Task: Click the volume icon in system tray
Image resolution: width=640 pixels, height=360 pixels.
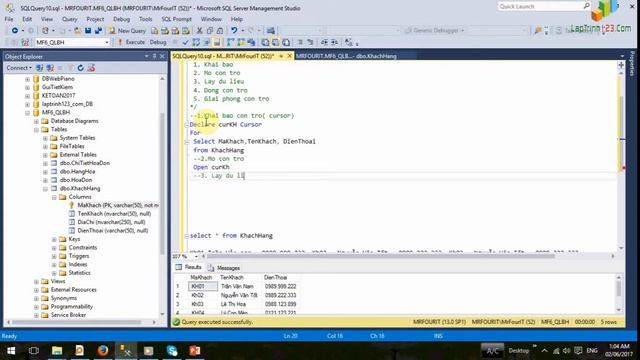Action: pyautogui.click(x=566, y=351)
